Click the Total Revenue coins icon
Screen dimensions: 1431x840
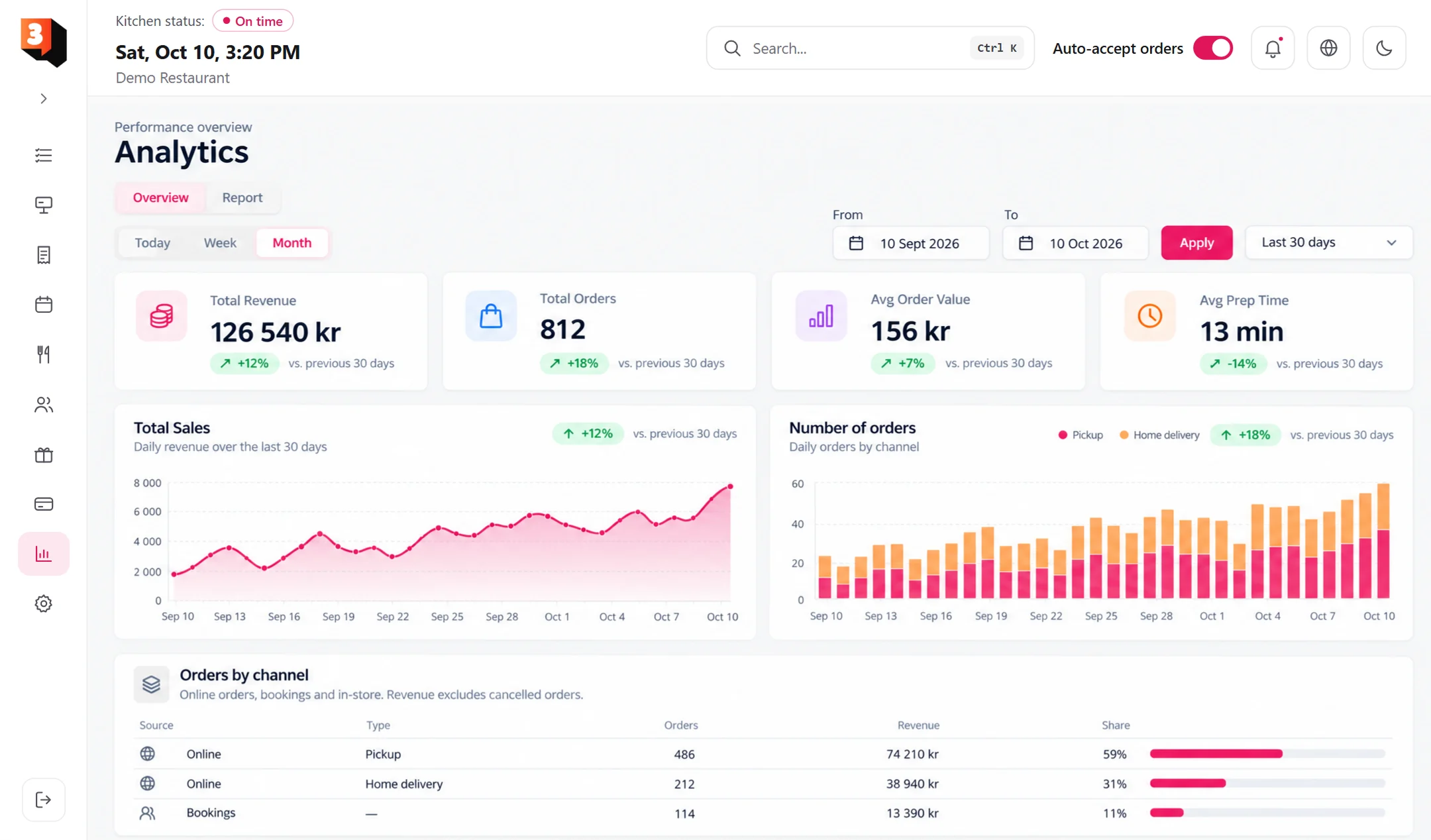[x=161, y=316]
